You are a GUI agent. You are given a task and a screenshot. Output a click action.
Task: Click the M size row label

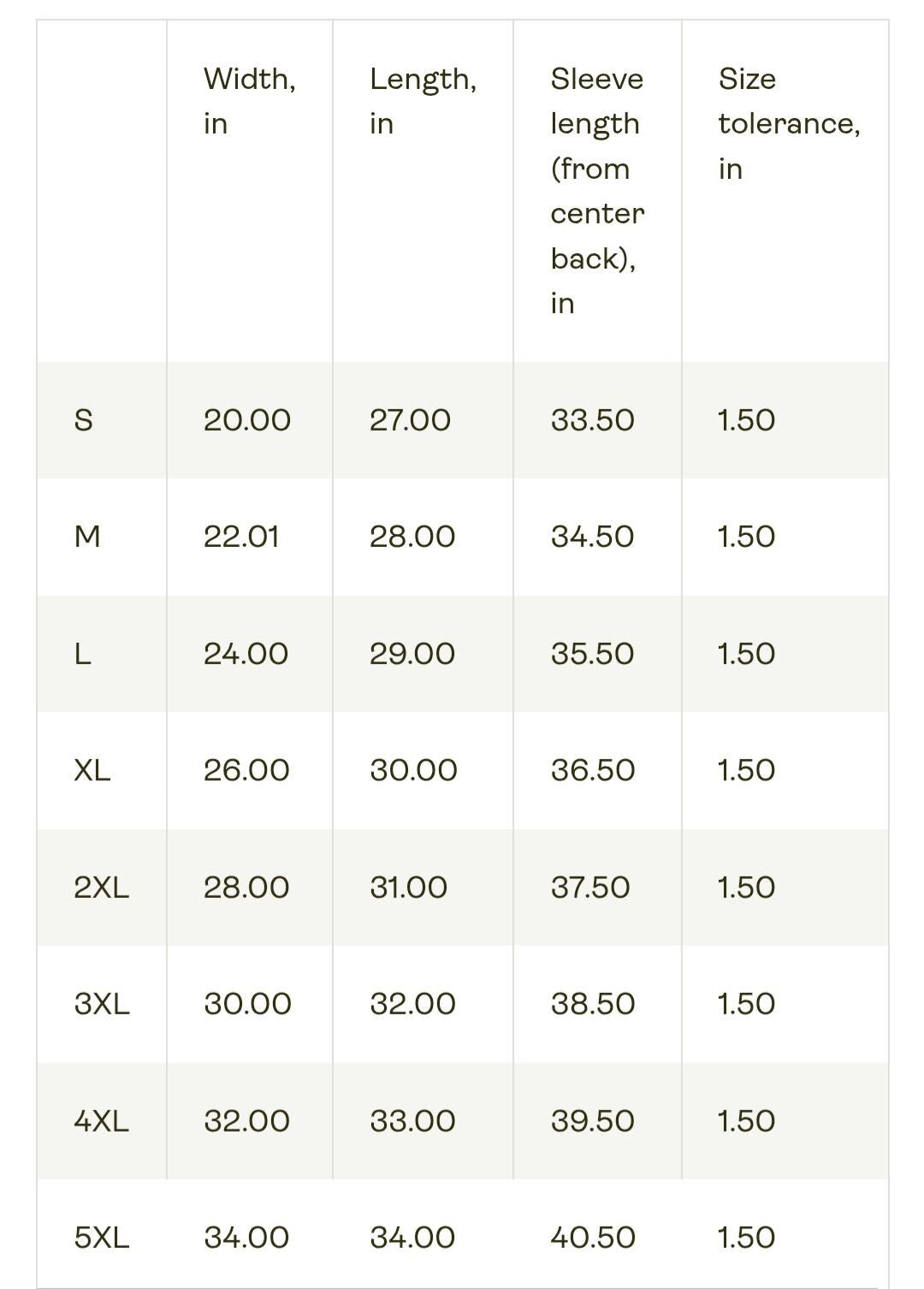(87, 537)
